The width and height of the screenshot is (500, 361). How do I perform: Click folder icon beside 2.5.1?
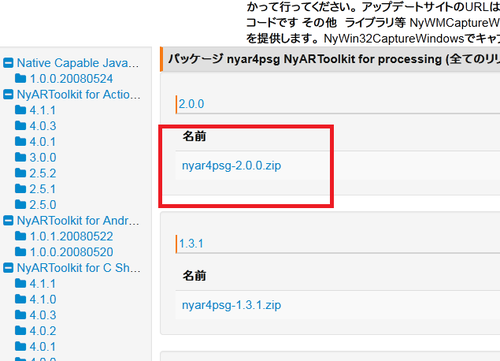(21, 189)
